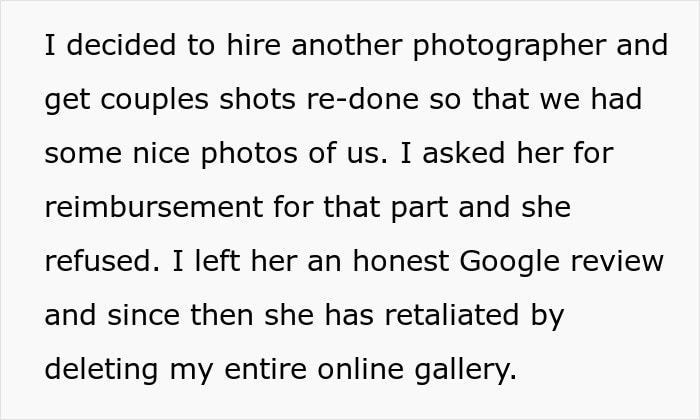700x420 pixels.
Task: Click the word "another" in the text
Action: click(347, 45)
